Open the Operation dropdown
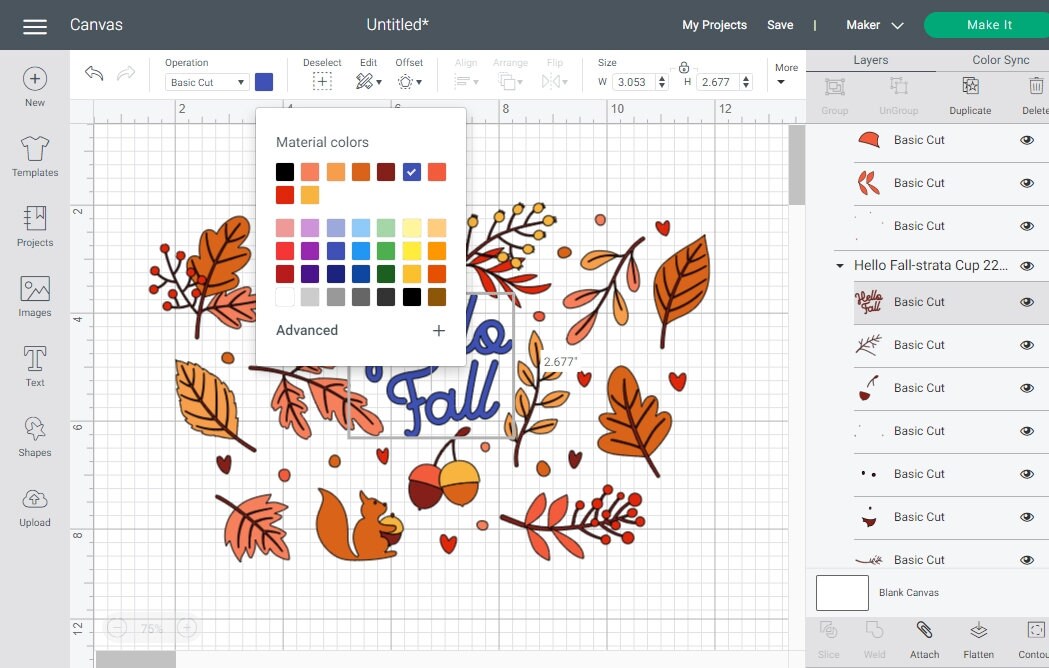The height and width of the screenshot is (668, 1049). pos(206,82)
